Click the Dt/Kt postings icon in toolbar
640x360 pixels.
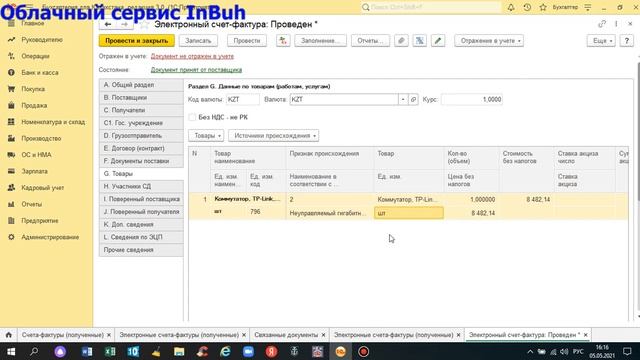pos(283,41)
